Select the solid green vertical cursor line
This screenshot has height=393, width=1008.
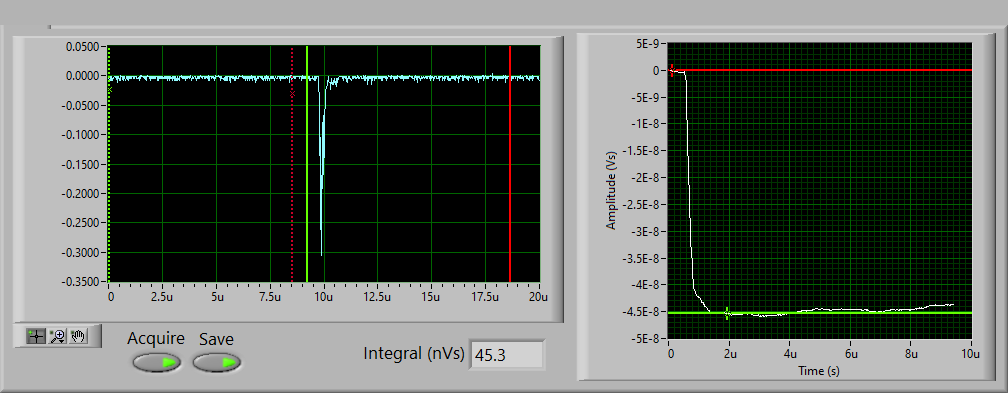click(x=307, y=164)
